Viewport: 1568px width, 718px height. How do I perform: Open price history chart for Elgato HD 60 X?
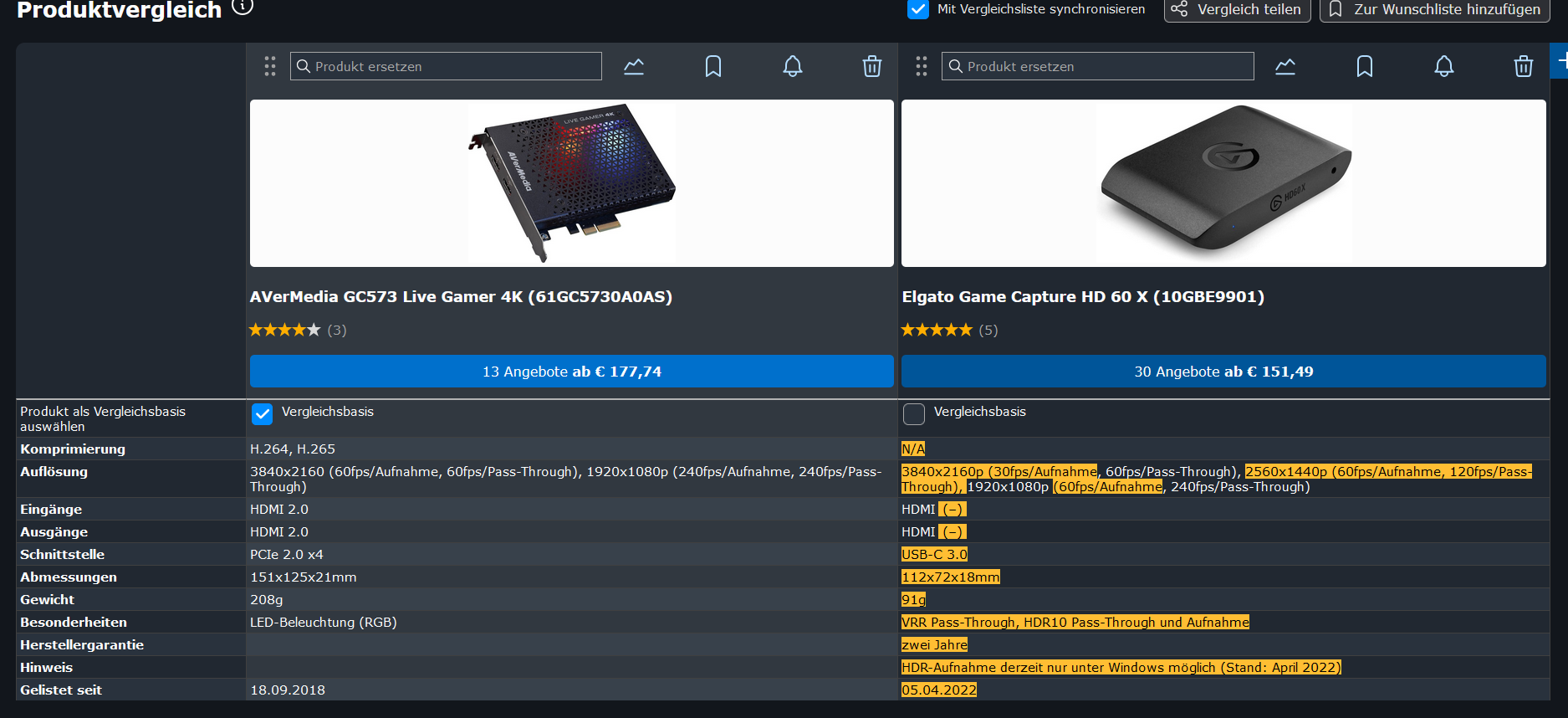(1285, 66)
